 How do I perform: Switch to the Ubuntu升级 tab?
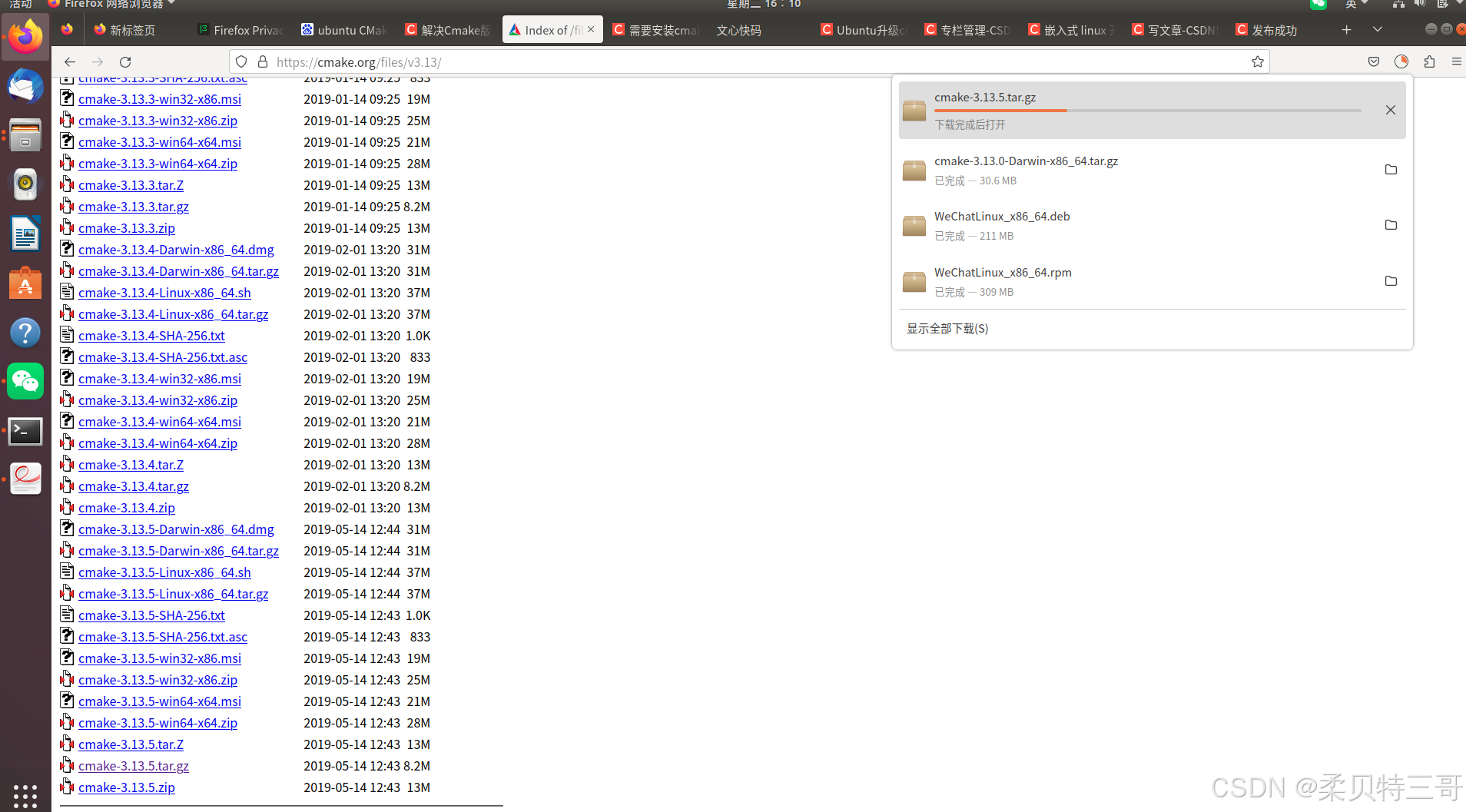(864, 30)
